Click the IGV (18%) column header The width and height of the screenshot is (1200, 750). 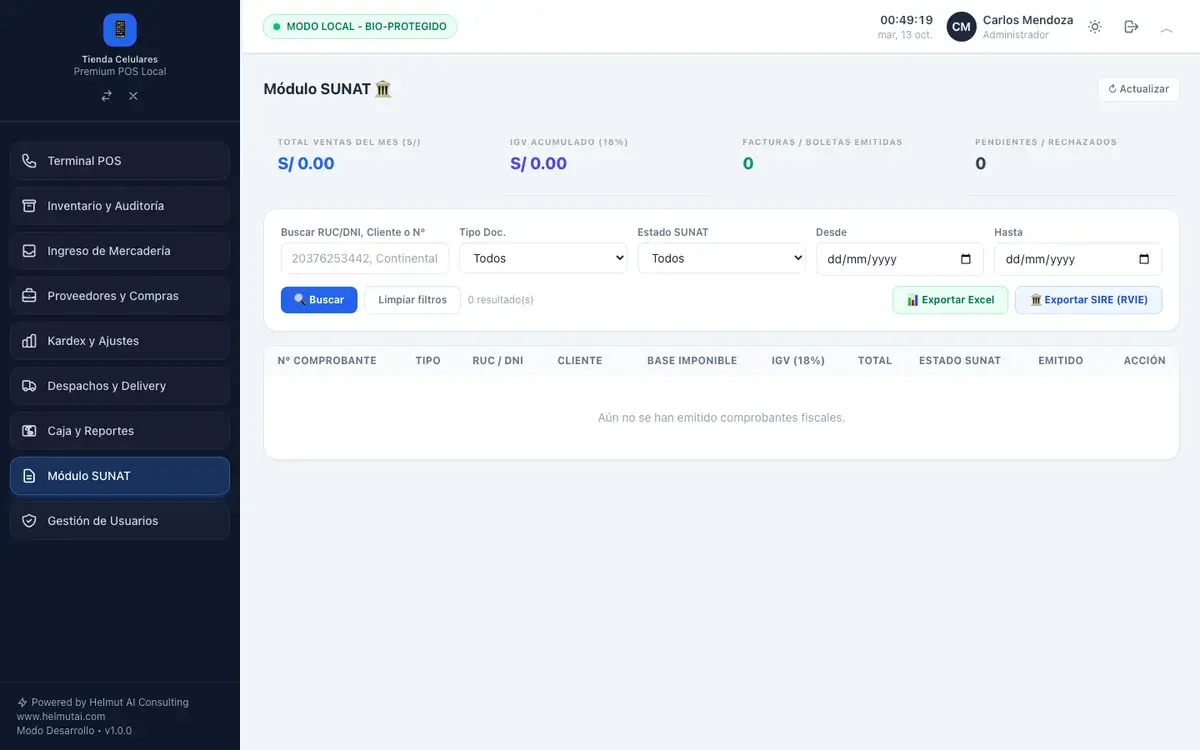point(798,361)
